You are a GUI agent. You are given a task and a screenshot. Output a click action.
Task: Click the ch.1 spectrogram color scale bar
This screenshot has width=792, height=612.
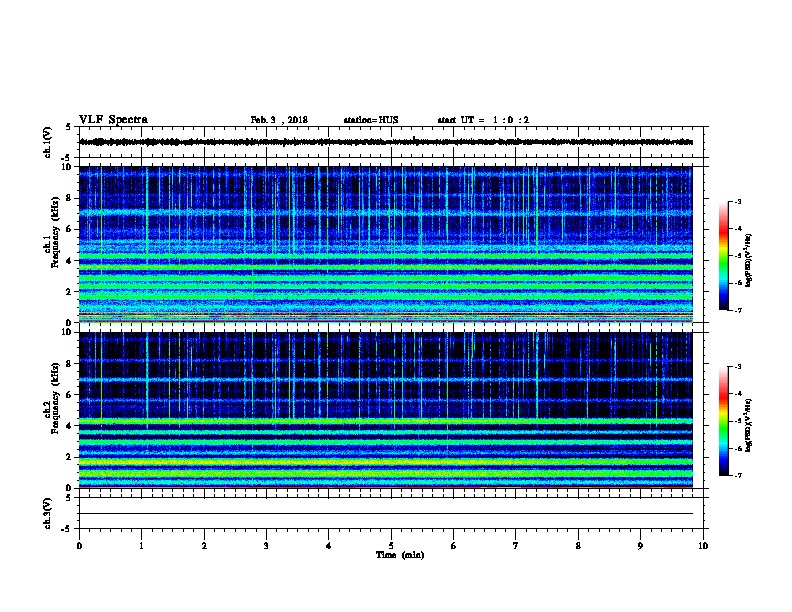724,256
